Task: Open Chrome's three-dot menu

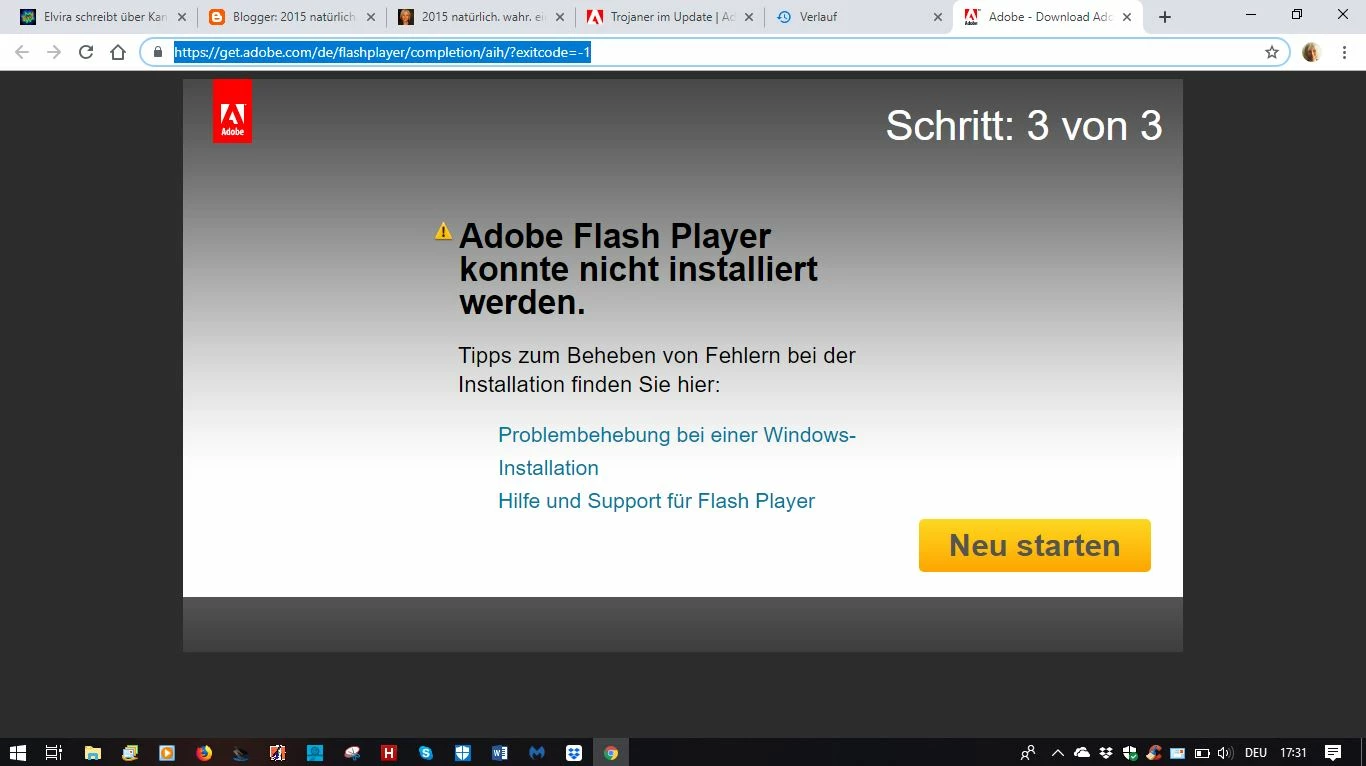Action: 1345,52
